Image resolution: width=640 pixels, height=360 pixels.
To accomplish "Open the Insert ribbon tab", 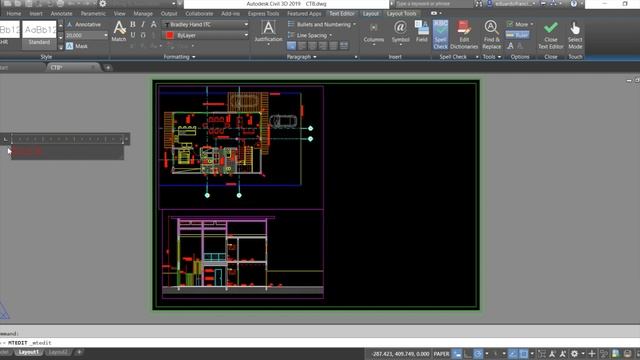I will [36, 13].
